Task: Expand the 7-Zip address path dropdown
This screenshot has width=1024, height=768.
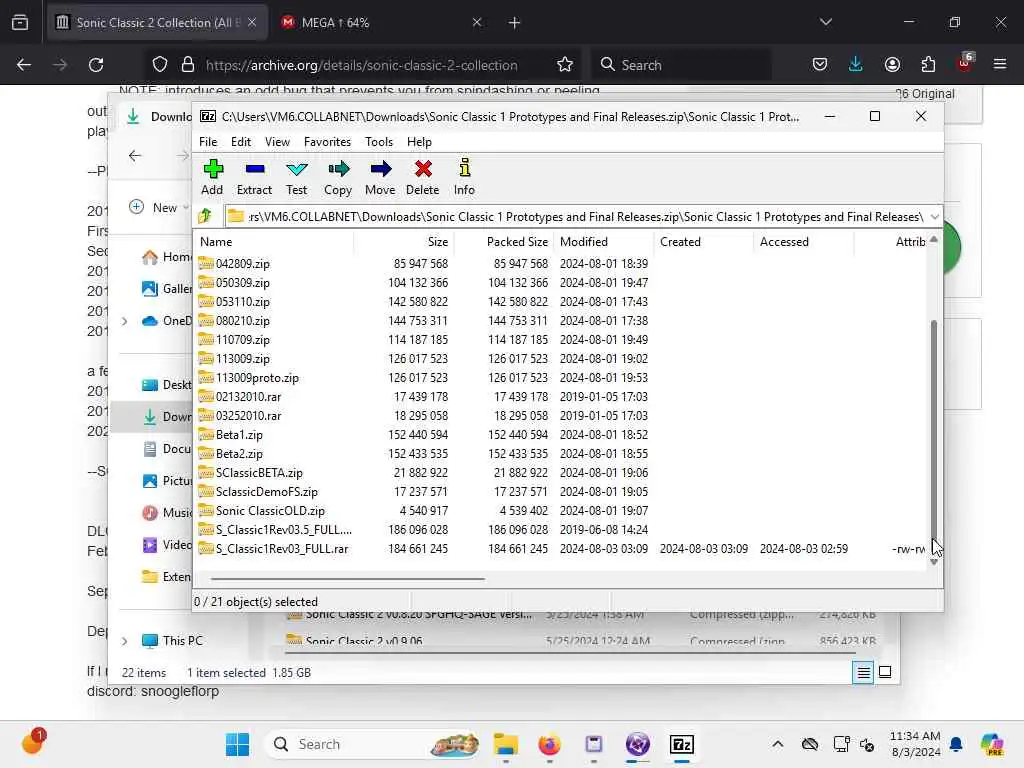Action: tap(935, 216)
